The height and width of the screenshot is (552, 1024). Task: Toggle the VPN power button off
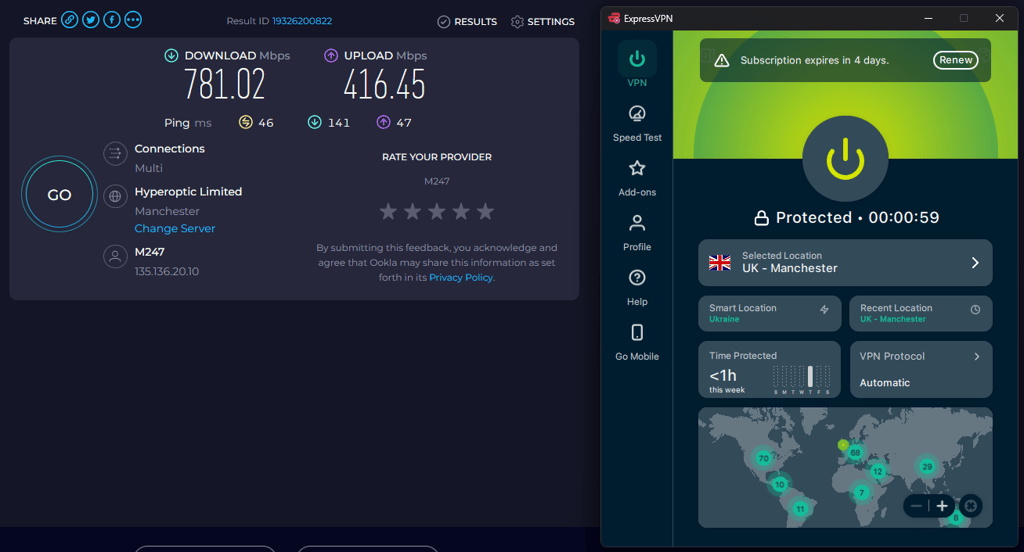pyautogui.click(x=845, y=159)
